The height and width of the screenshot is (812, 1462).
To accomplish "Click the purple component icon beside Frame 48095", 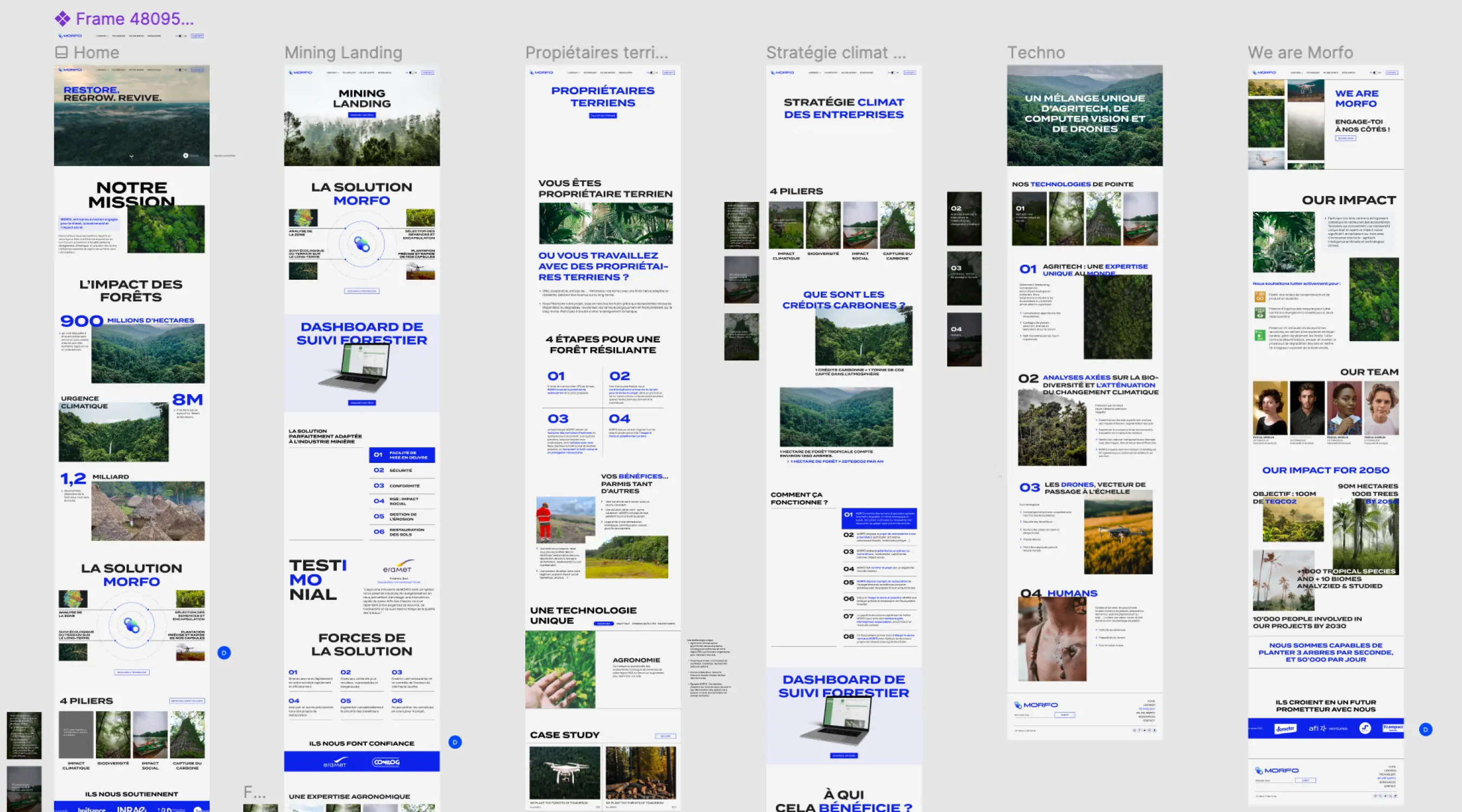I will click(62, 19).
